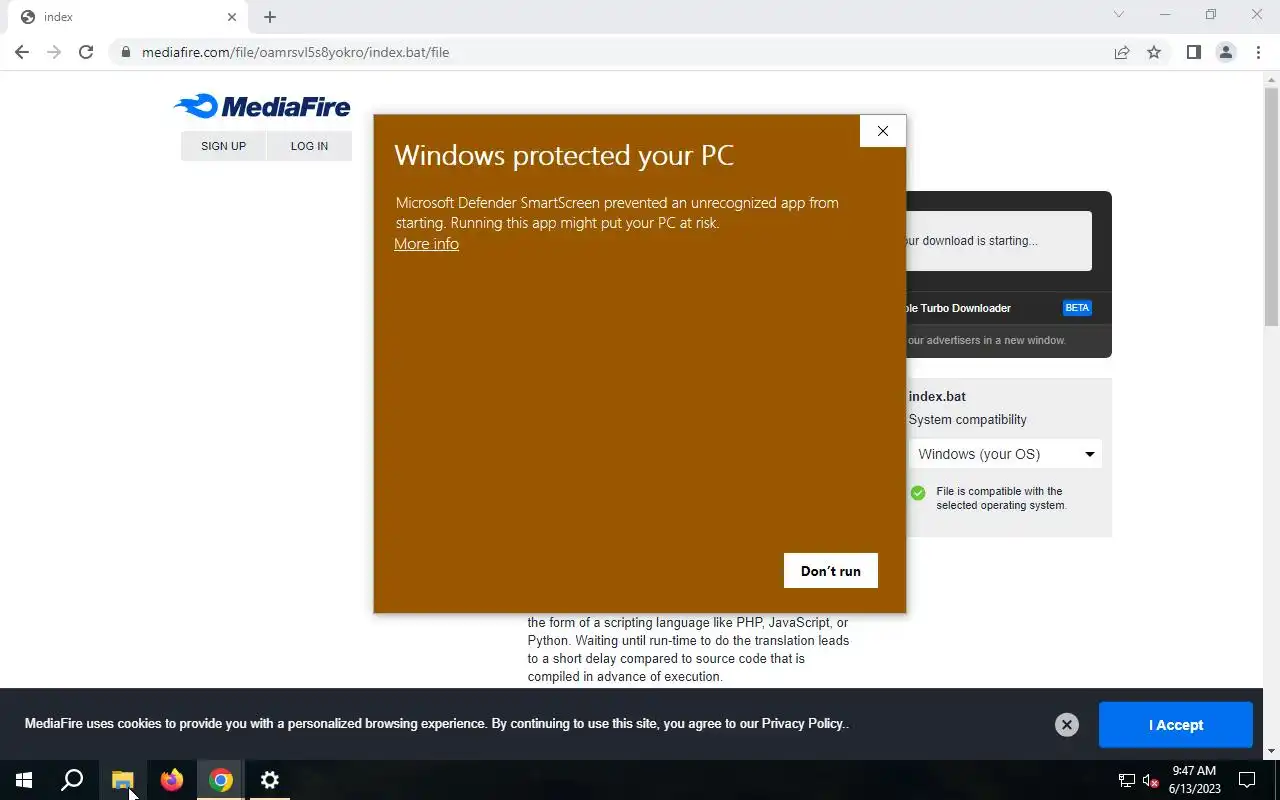This screenshot has height=800, width=1280.
Task: Open the Chrome profile menu
Action: click(1226, 52)
